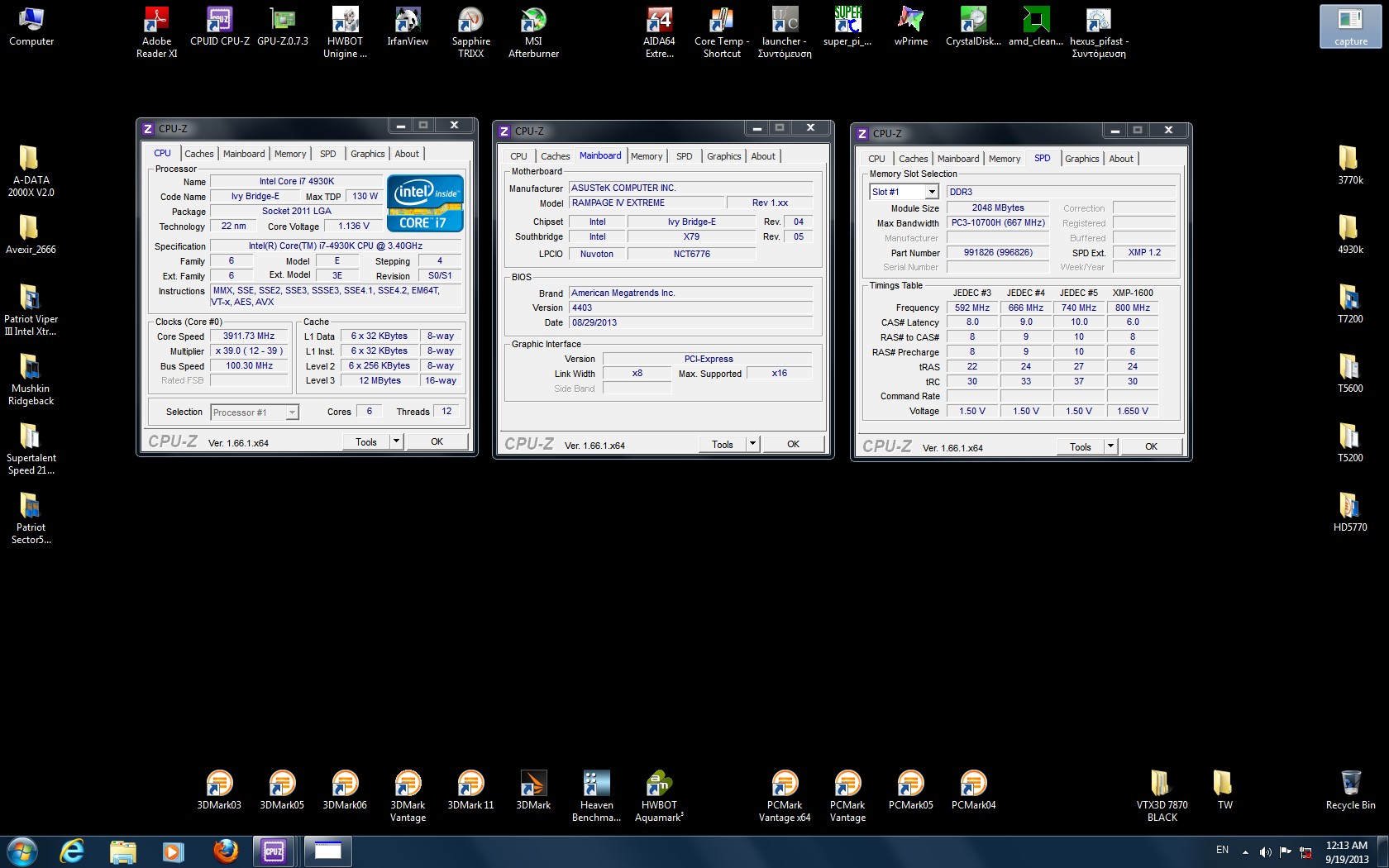Click the Part Number field 991826 (996826)
The width and height of the screenshot is (1389, 868).
998,253
